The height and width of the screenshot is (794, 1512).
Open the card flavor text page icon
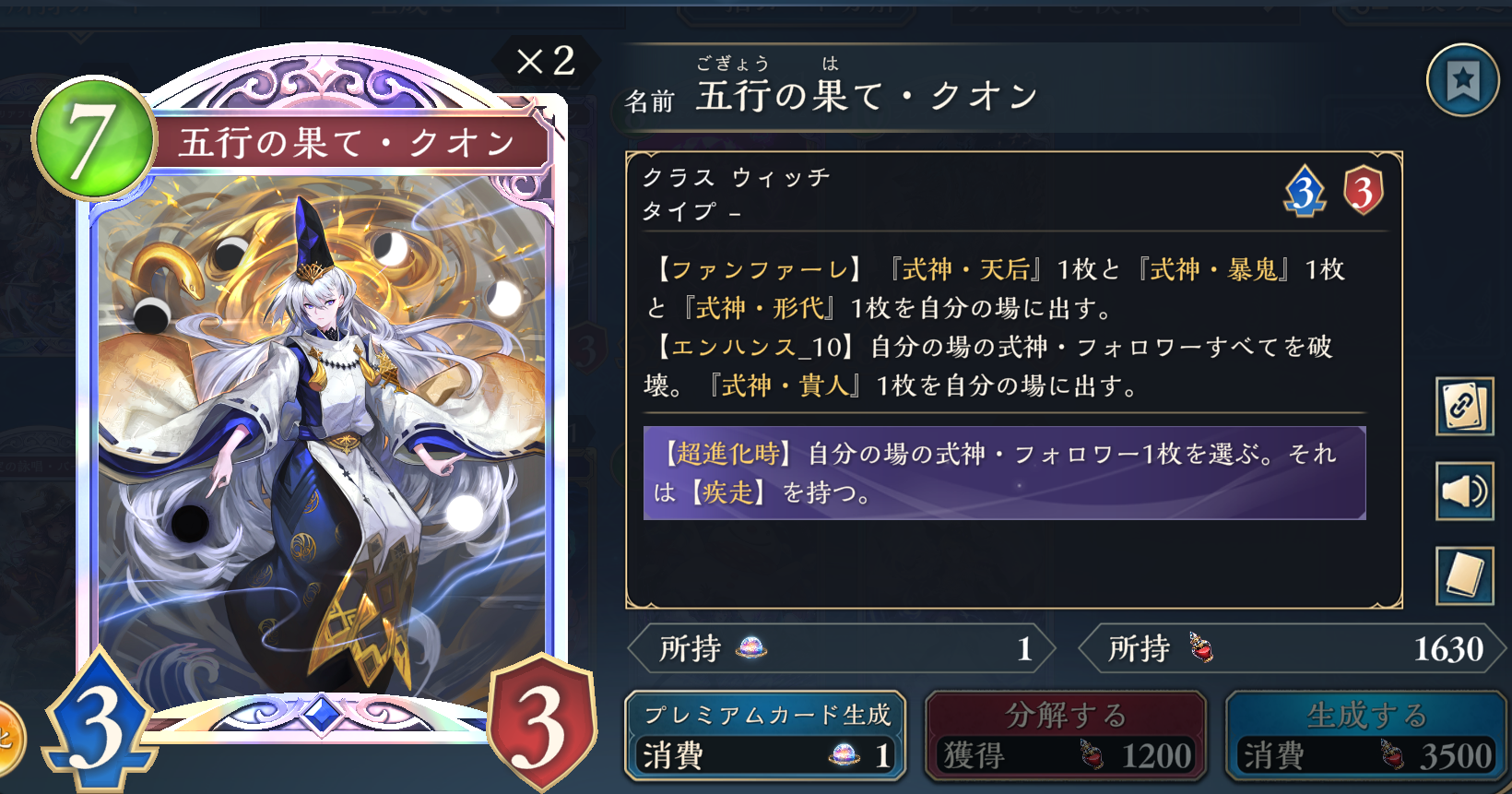pos(1464,575)
